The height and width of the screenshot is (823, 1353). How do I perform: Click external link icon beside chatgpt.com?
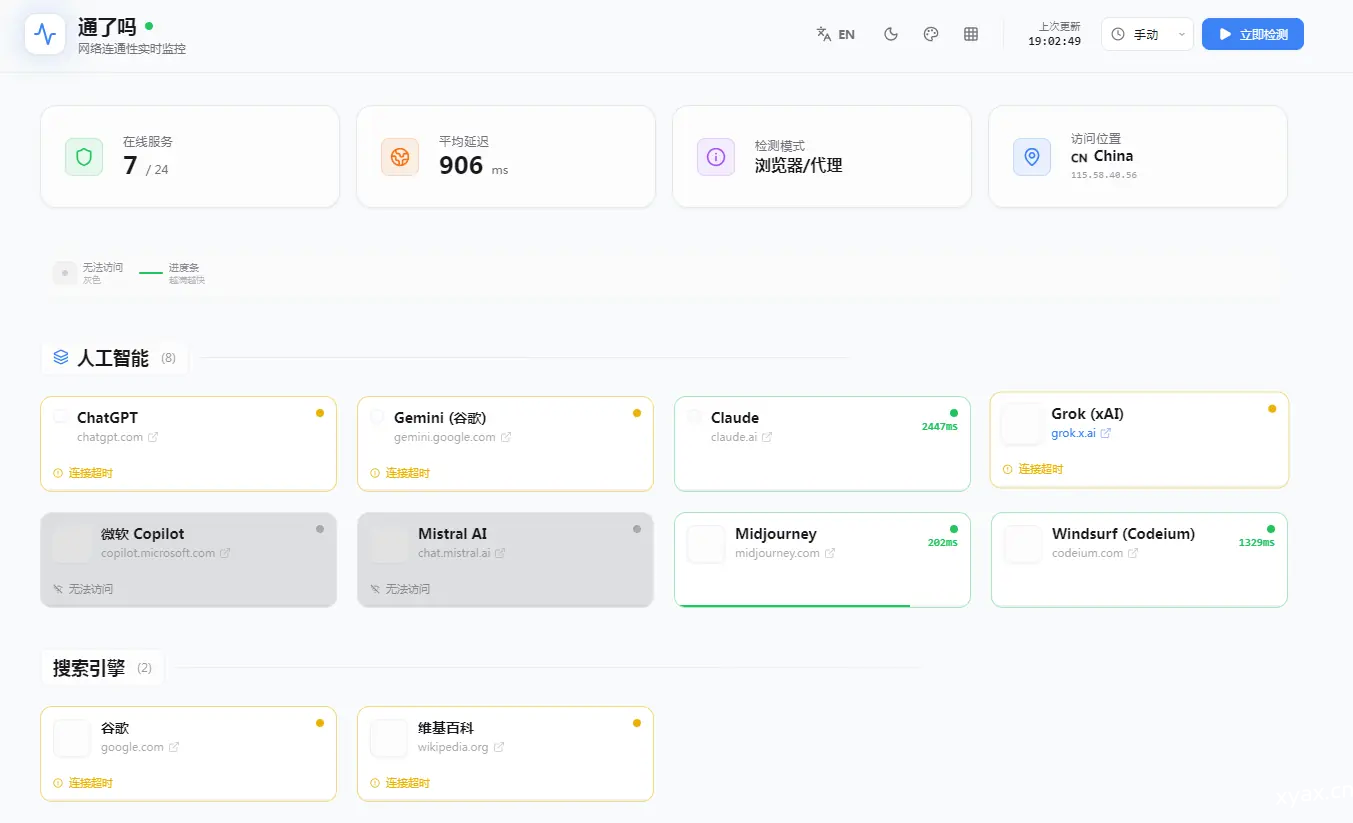tap(153, 437)
